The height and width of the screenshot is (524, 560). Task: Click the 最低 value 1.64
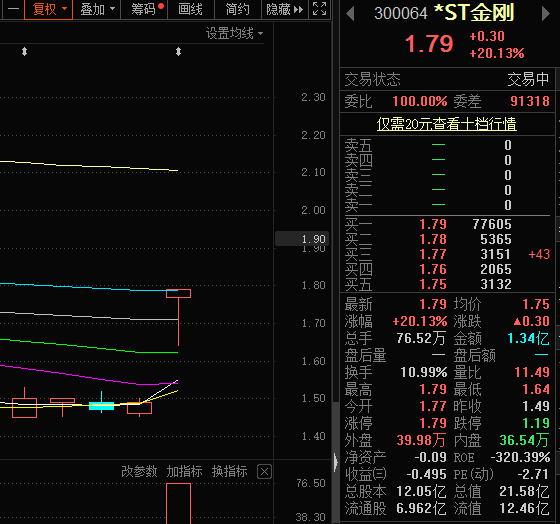(x=536, y=389)
